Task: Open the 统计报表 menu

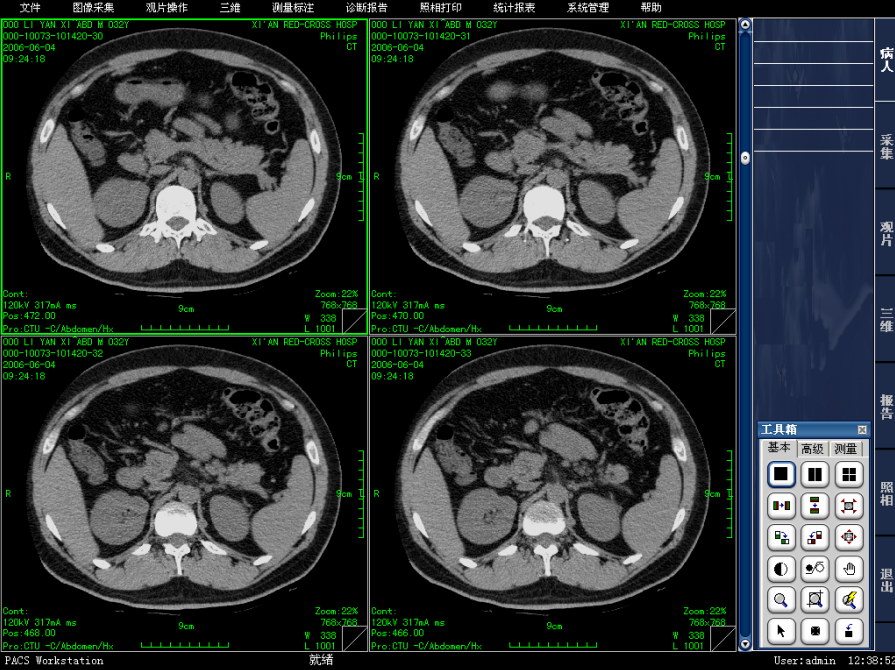Action: point(514,7)
